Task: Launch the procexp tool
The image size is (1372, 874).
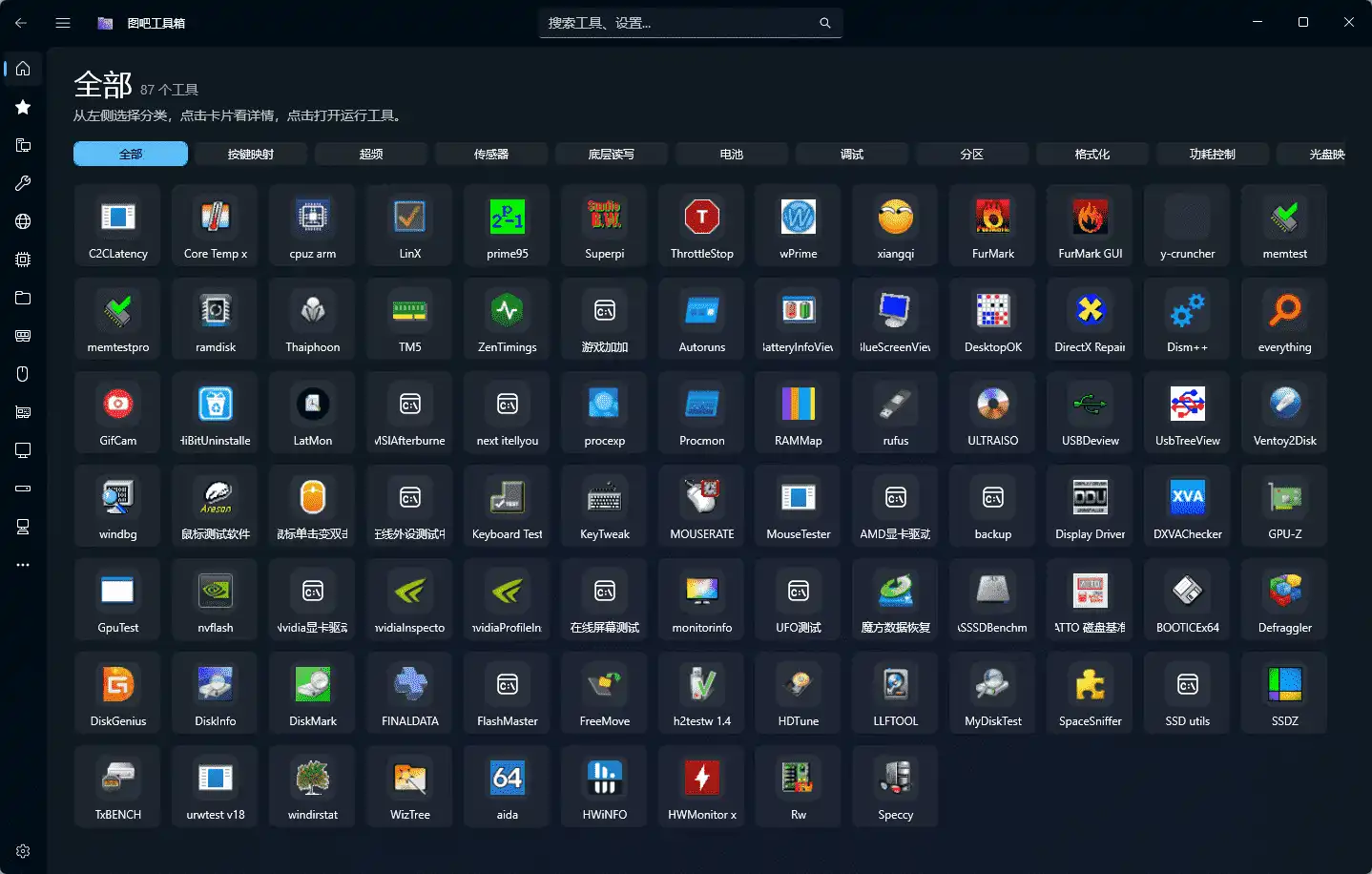Action: tap(605, 412)
